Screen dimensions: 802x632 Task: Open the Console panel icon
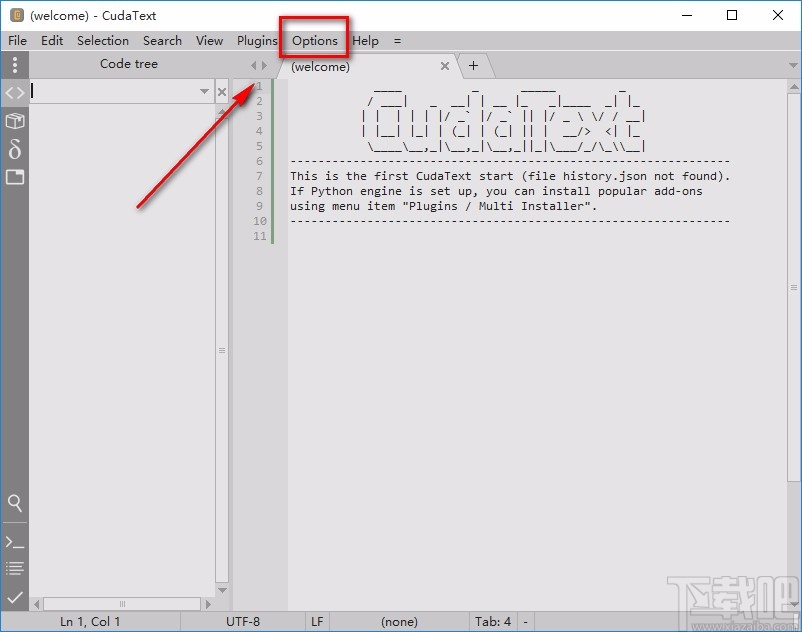click(15, 542)
